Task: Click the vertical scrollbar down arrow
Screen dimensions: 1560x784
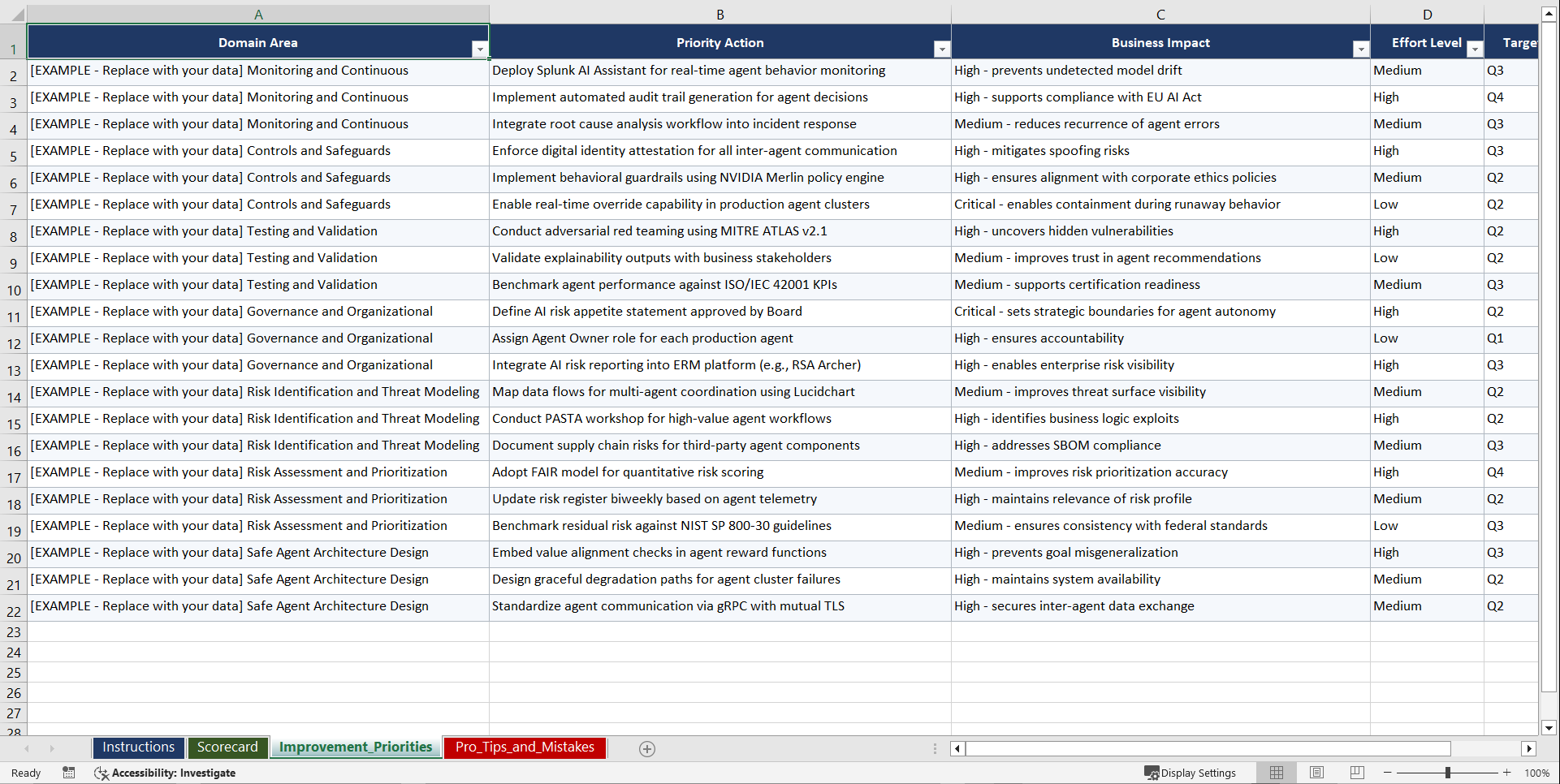Action: (1549, 729)
